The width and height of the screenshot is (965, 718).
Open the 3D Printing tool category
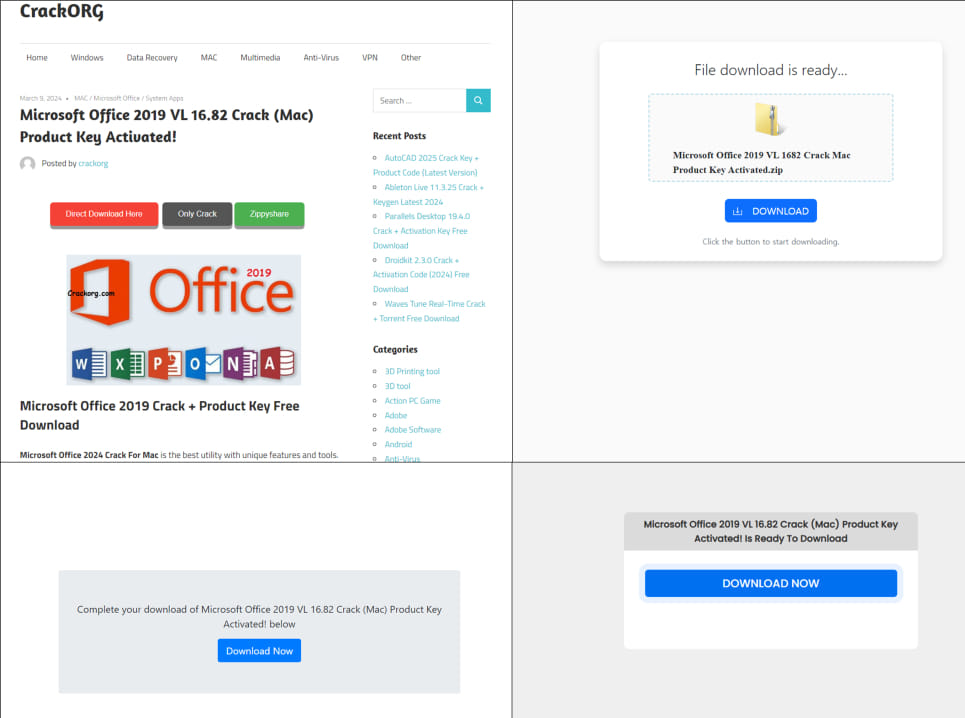point(412,372)
